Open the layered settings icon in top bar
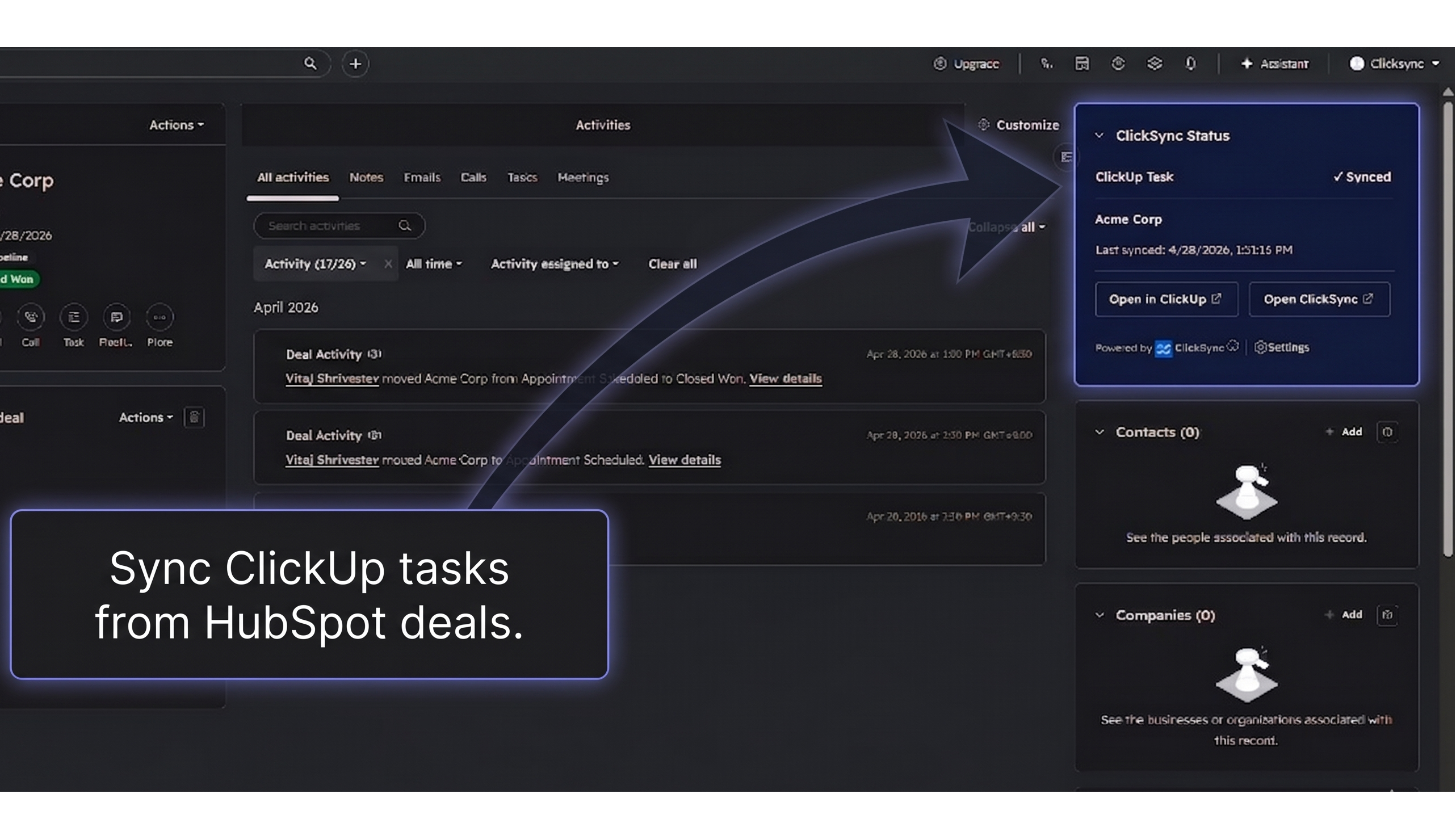 coord(1154,64)
